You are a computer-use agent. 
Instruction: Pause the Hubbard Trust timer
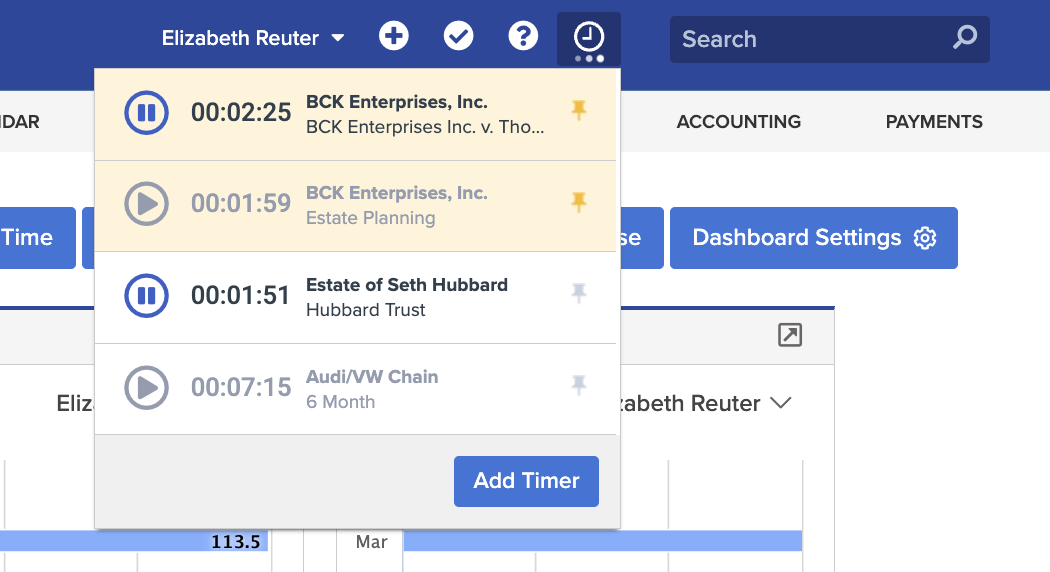tap(146, 295)
